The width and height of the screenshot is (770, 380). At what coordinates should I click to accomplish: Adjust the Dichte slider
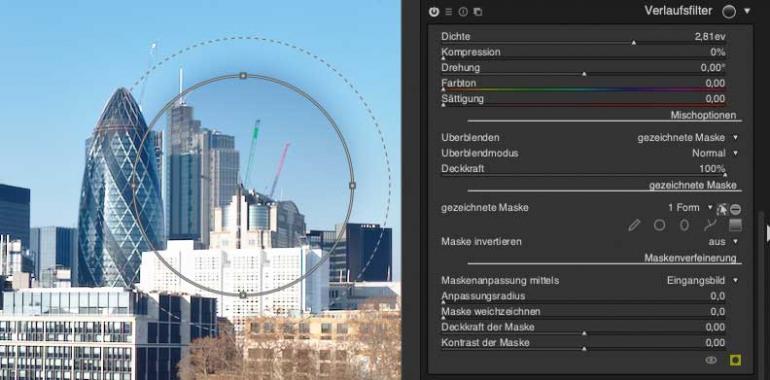pos(583,37)
